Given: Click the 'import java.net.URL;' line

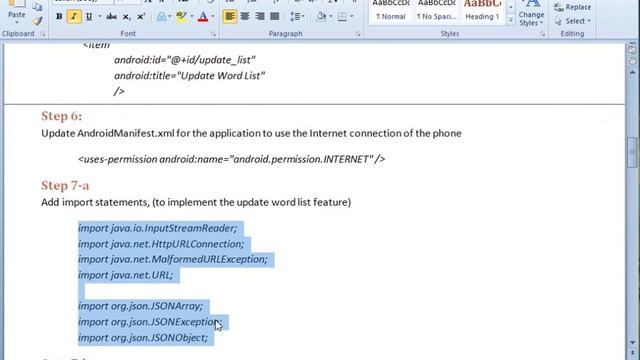Looking at the screenshot, I should (125, 275).
